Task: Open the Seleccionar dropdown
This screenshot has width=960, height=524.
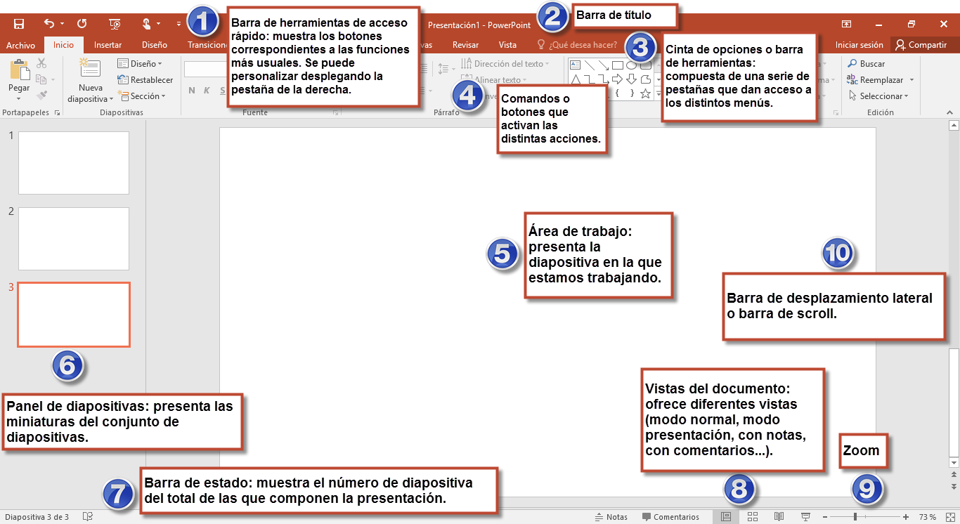Action: point(878,96)
